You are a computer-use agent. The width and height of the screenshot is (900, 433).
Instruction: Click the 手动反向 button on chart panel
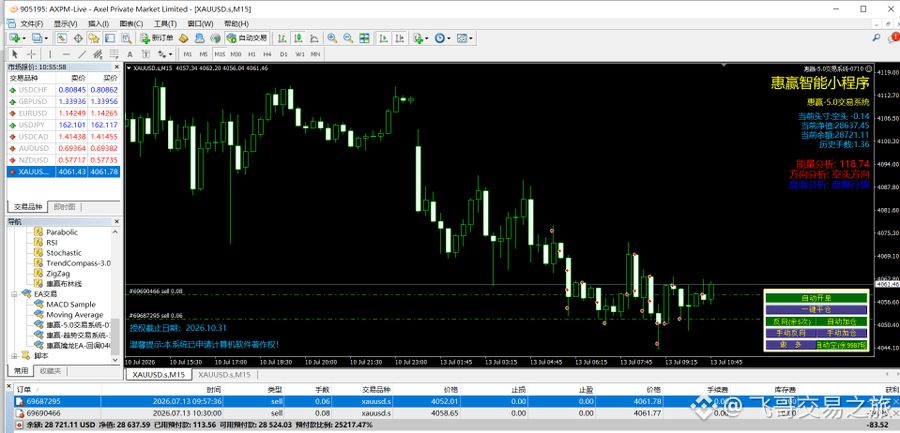tap(790, 333)
